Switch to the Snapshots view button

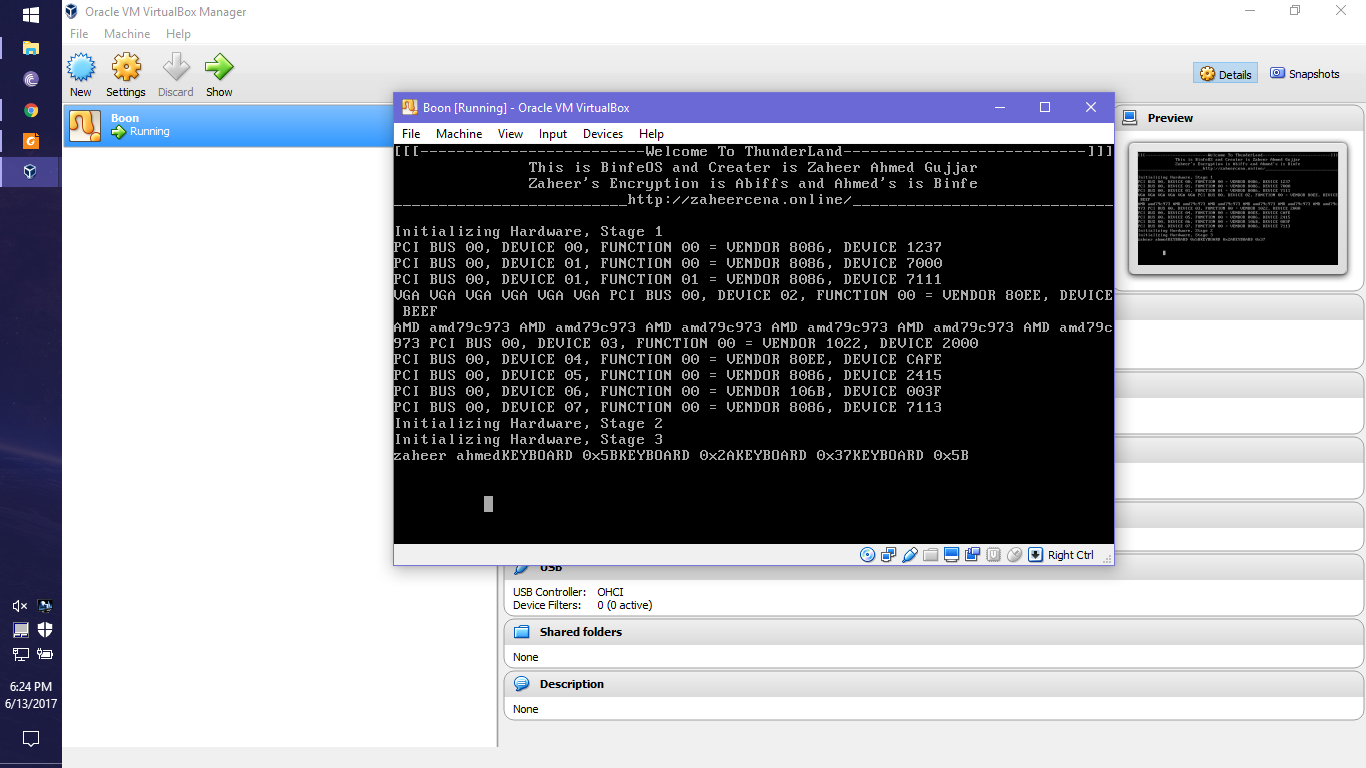[x=1305, y=74]
